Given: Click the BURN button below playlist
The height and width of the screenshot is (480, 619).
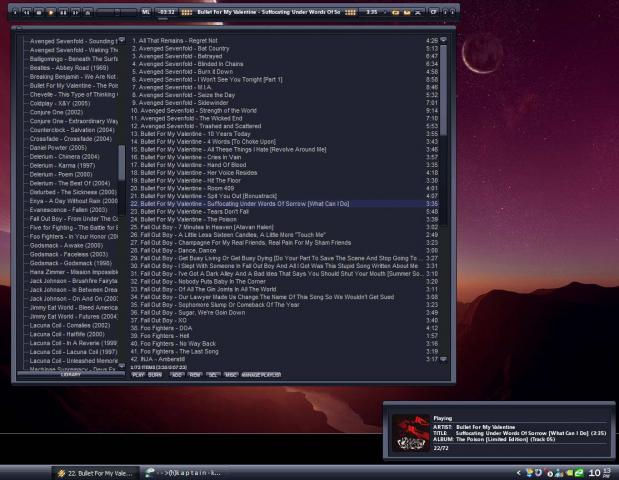Looking at the screenshot, I should pos(155,375).
